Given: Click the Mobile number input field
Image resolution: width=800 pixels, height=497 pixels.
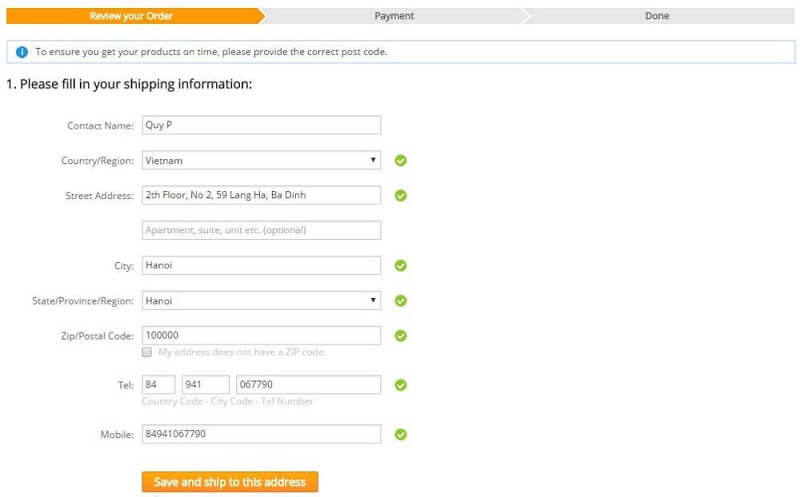Looking at the screenshot, I should coord(261,434).
